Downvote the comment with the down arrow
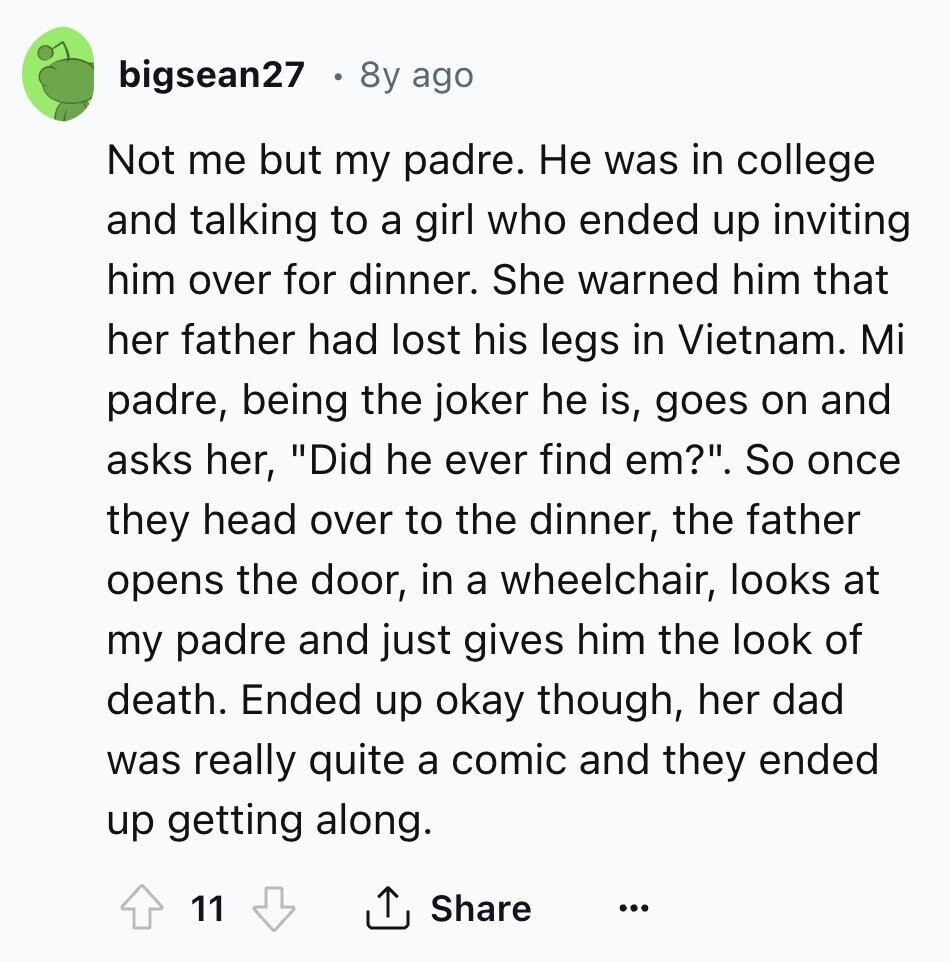 (274, 908)
